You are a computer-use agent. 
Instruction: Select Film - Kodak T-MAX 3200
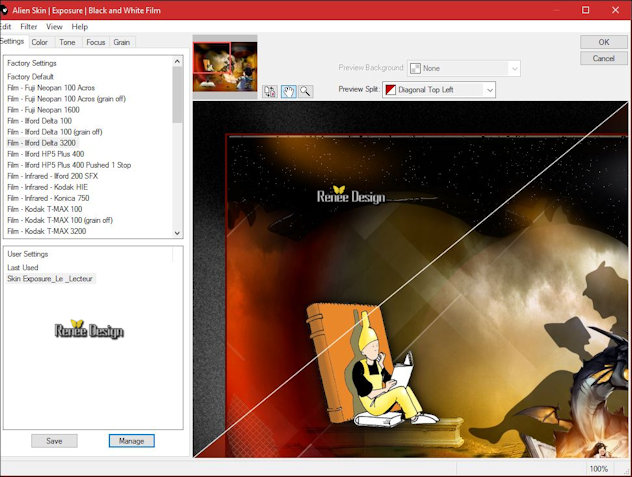click(46, 231)
